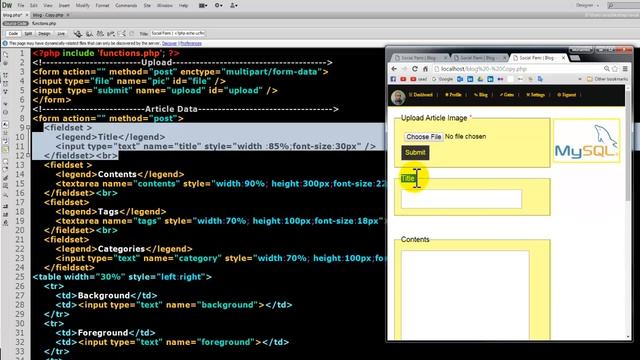Click the Title input field in document toolbar

[178, 33]
